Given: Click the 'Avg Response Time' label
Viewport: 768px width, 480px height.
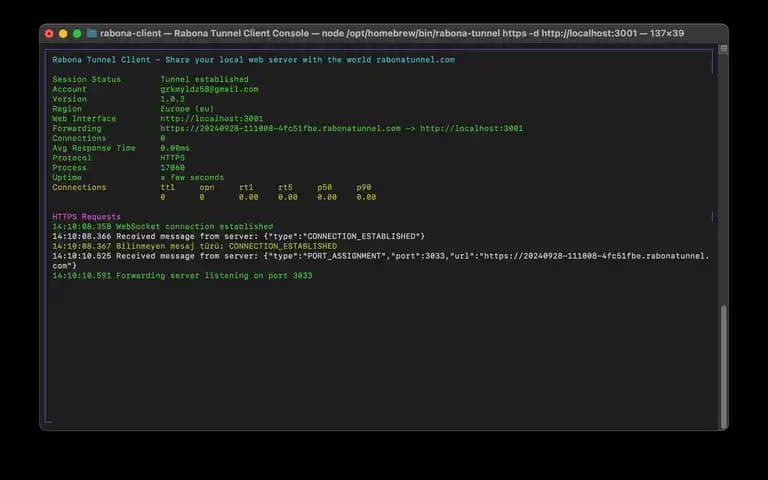Looking at the screenshot, I should pos(94,148).
